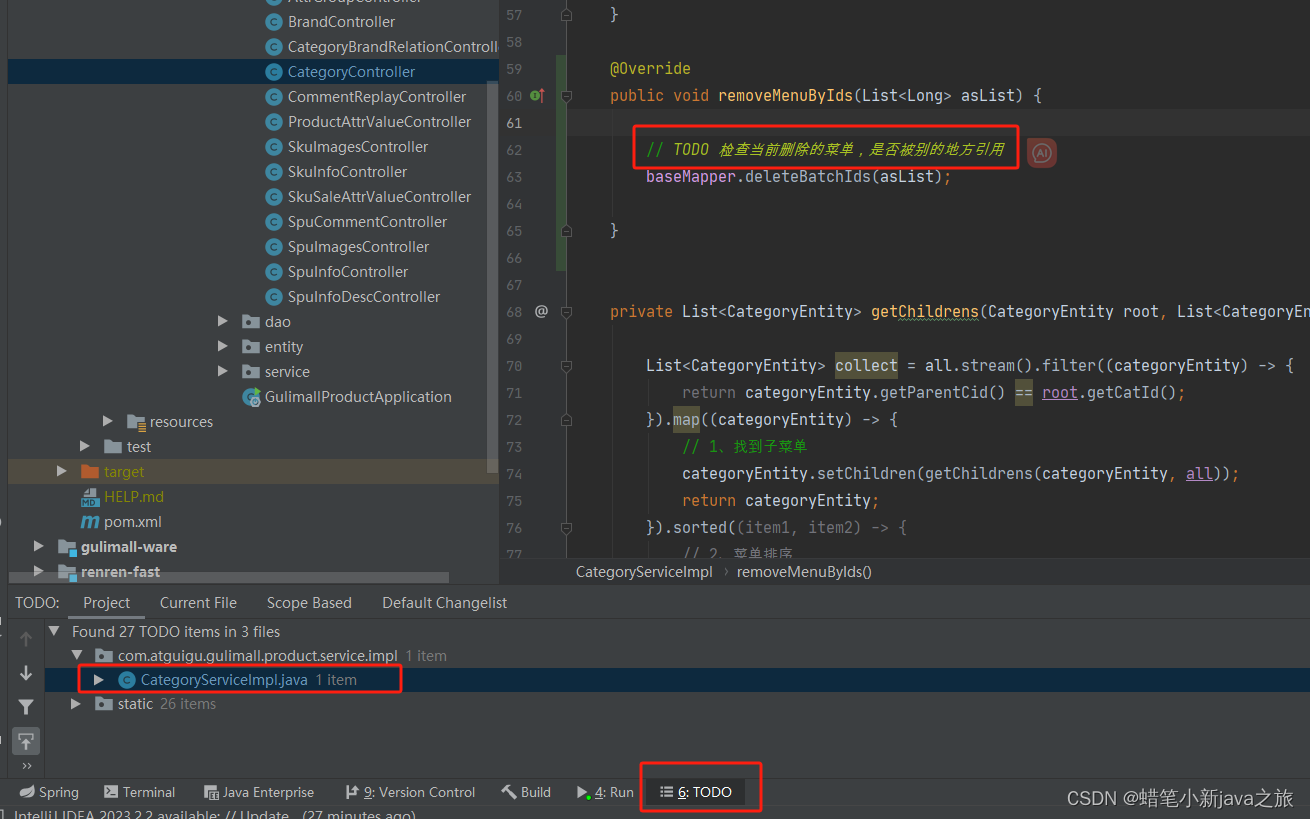Fold getChildrens method at line 68

pyautogui.click(x=566, y=312)
